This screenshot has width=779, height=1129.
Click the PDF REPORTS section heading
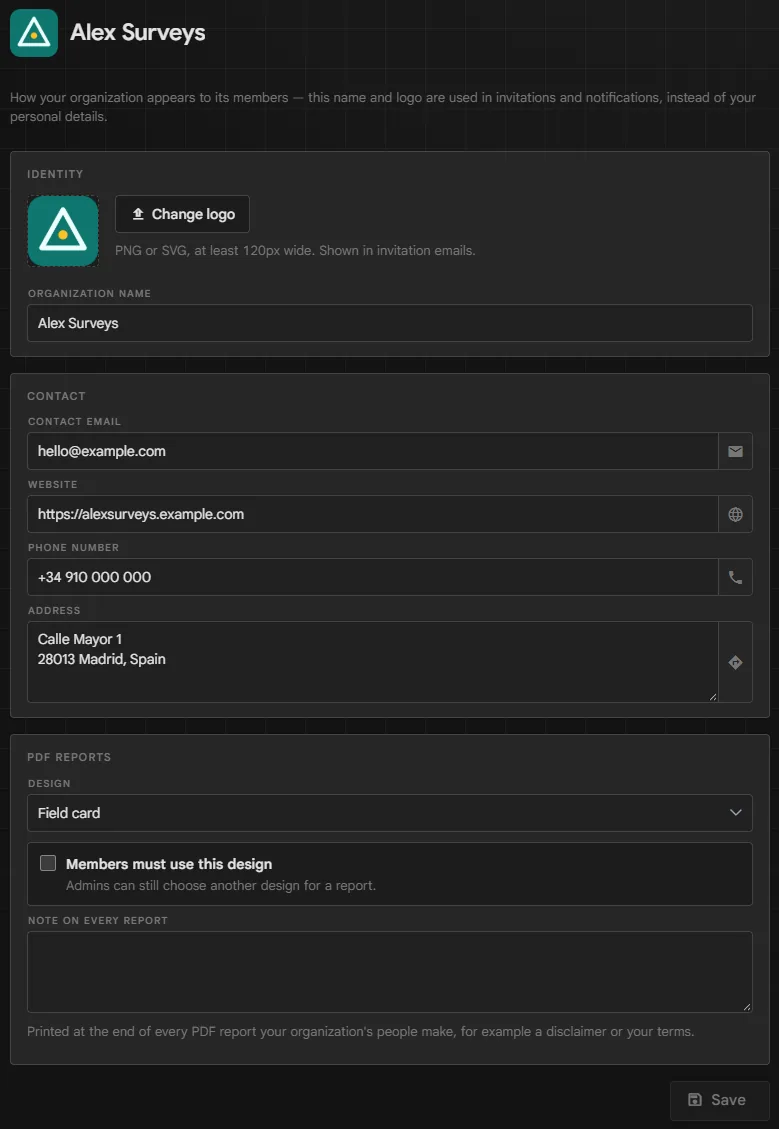69,757
